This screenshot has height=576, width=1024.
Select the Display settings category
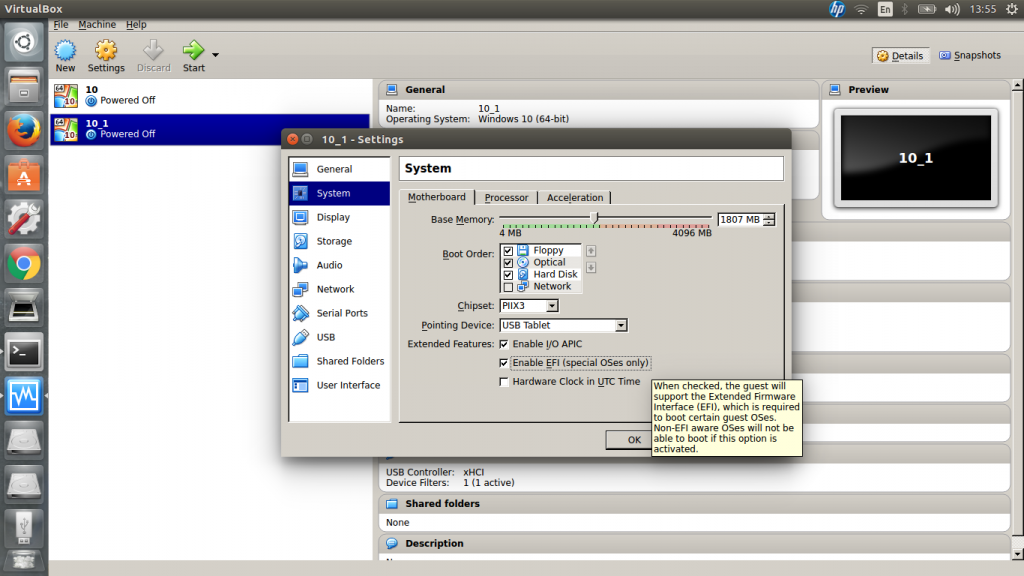point(333,217)
